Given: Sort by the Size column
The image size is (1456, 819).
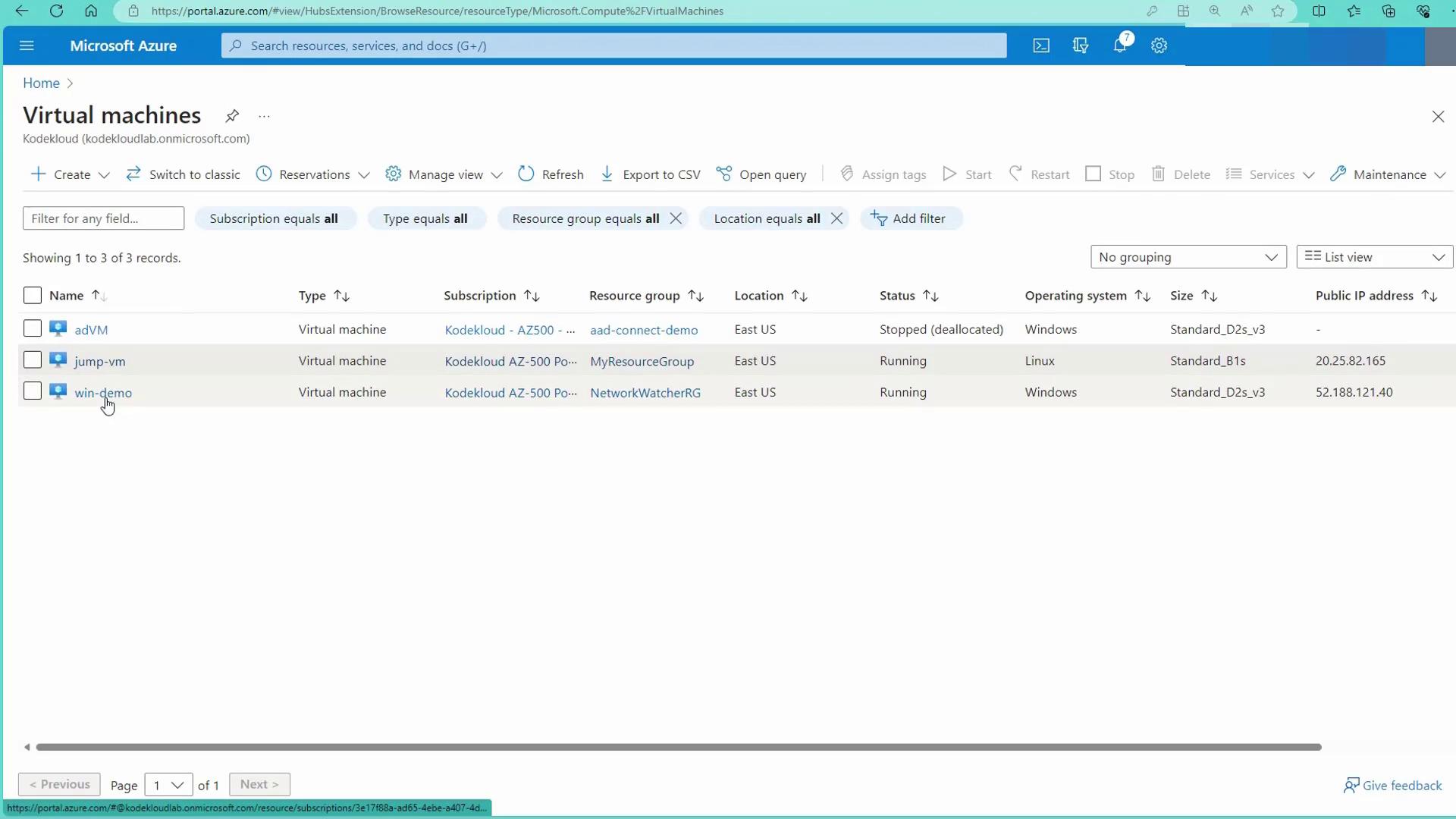Looking at the screenshot, I should point(1194,296).
